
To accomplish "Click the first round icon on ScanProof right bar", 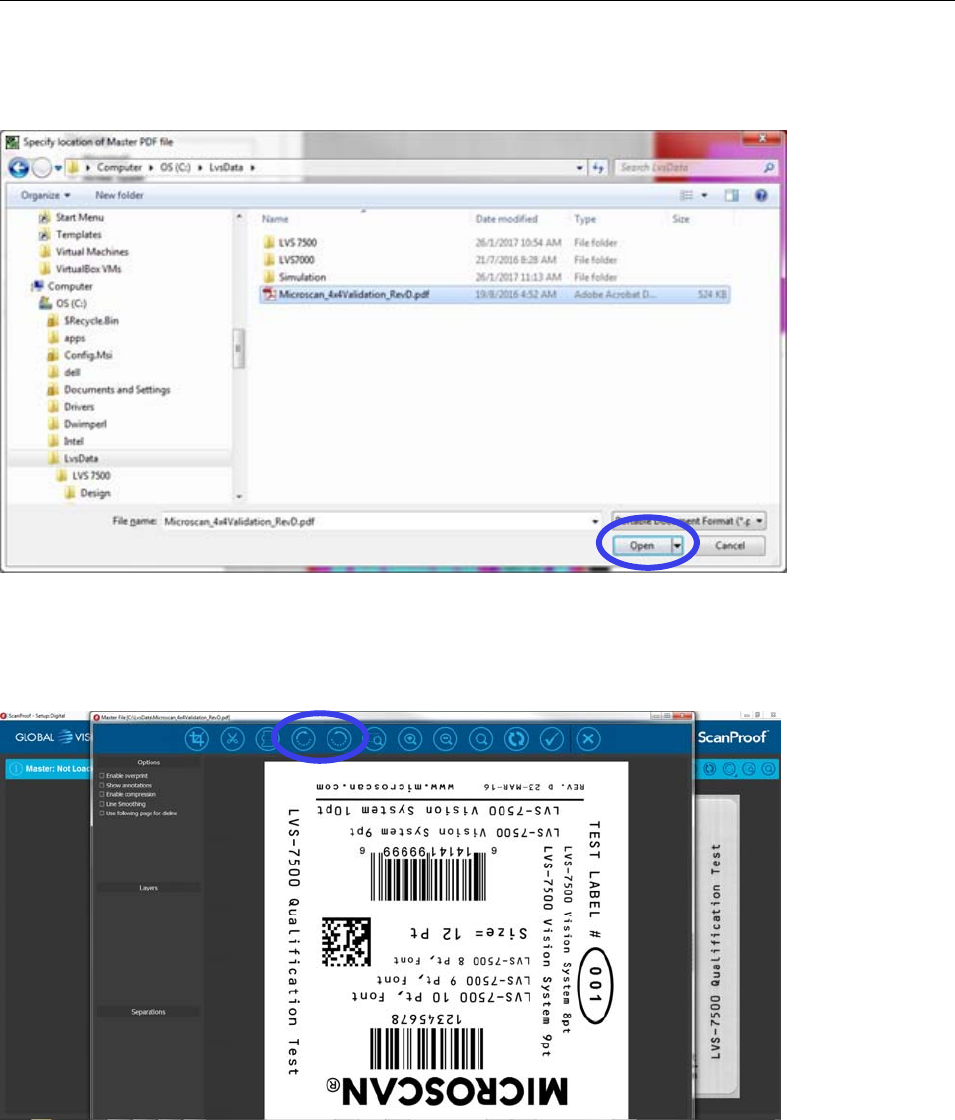I will (709, 769).
